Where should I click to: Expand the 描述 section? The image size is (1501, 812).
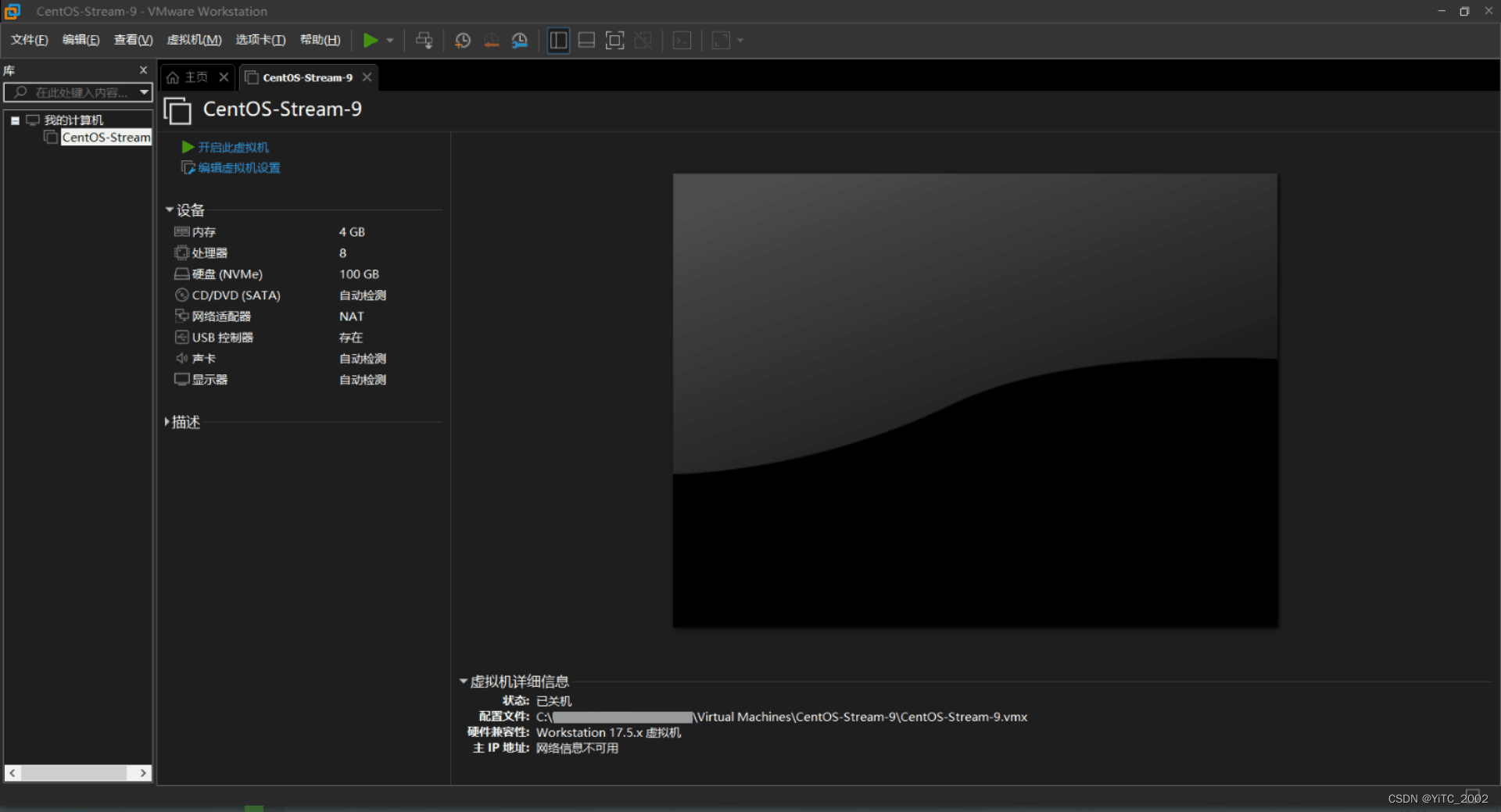point(167,422)
